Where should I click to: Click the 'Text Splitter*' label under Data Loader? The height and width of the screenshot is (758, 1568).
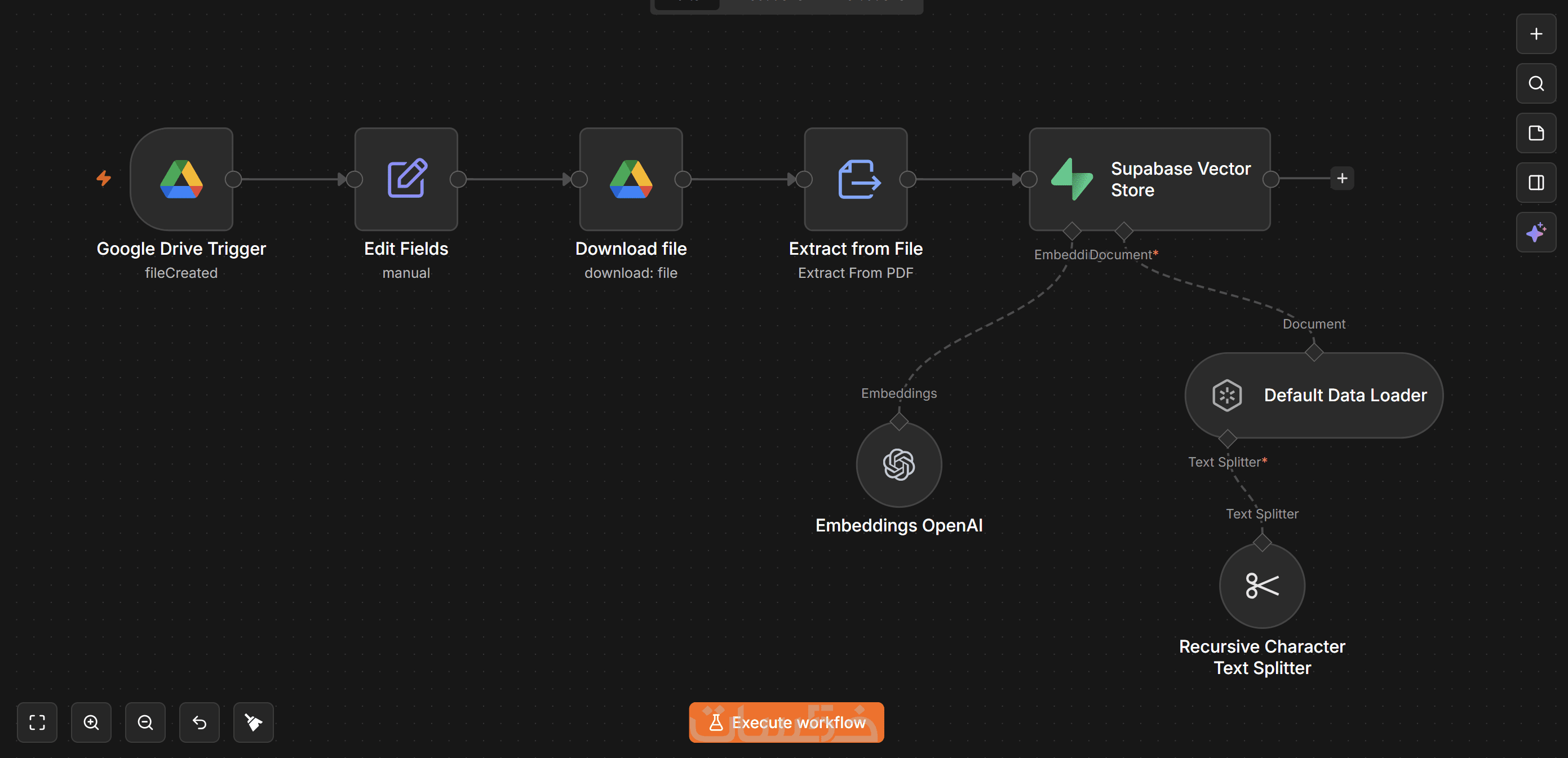[1228, 462]
